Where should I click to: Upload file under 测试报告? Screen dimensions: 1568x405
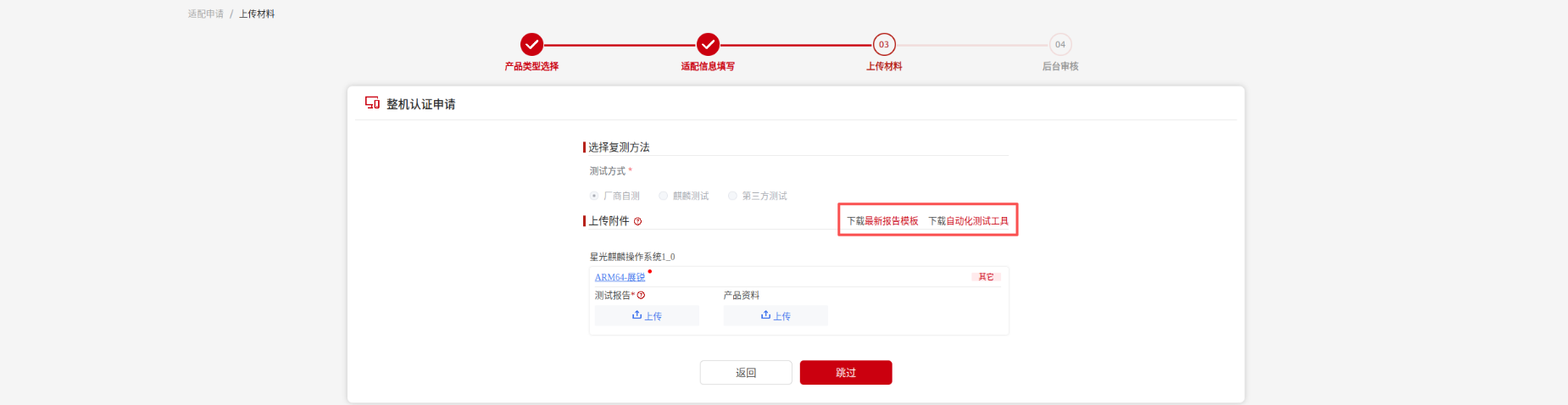[647, 315]
